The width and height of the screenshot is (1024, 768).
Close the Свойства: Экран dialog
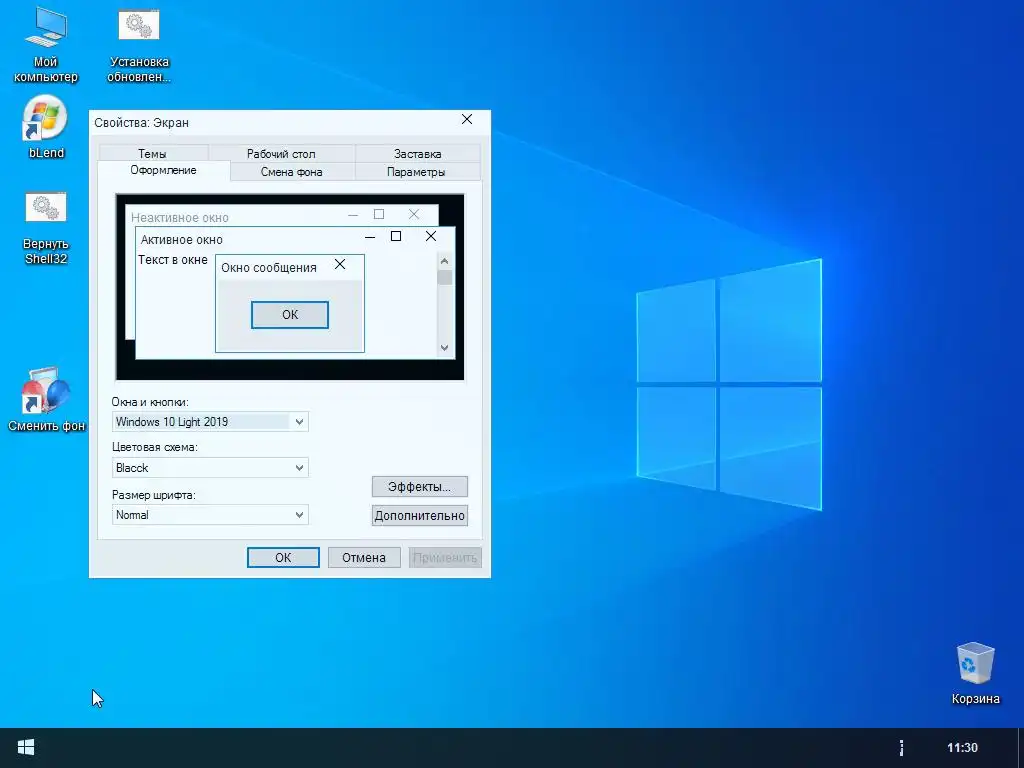coord(466,120)
